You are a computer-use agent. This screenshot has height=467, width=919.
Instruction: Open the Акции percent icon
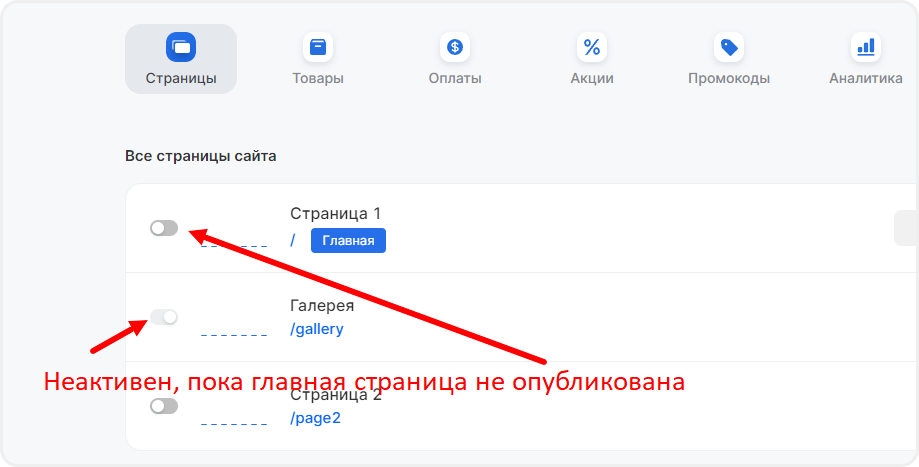[592, 47]
